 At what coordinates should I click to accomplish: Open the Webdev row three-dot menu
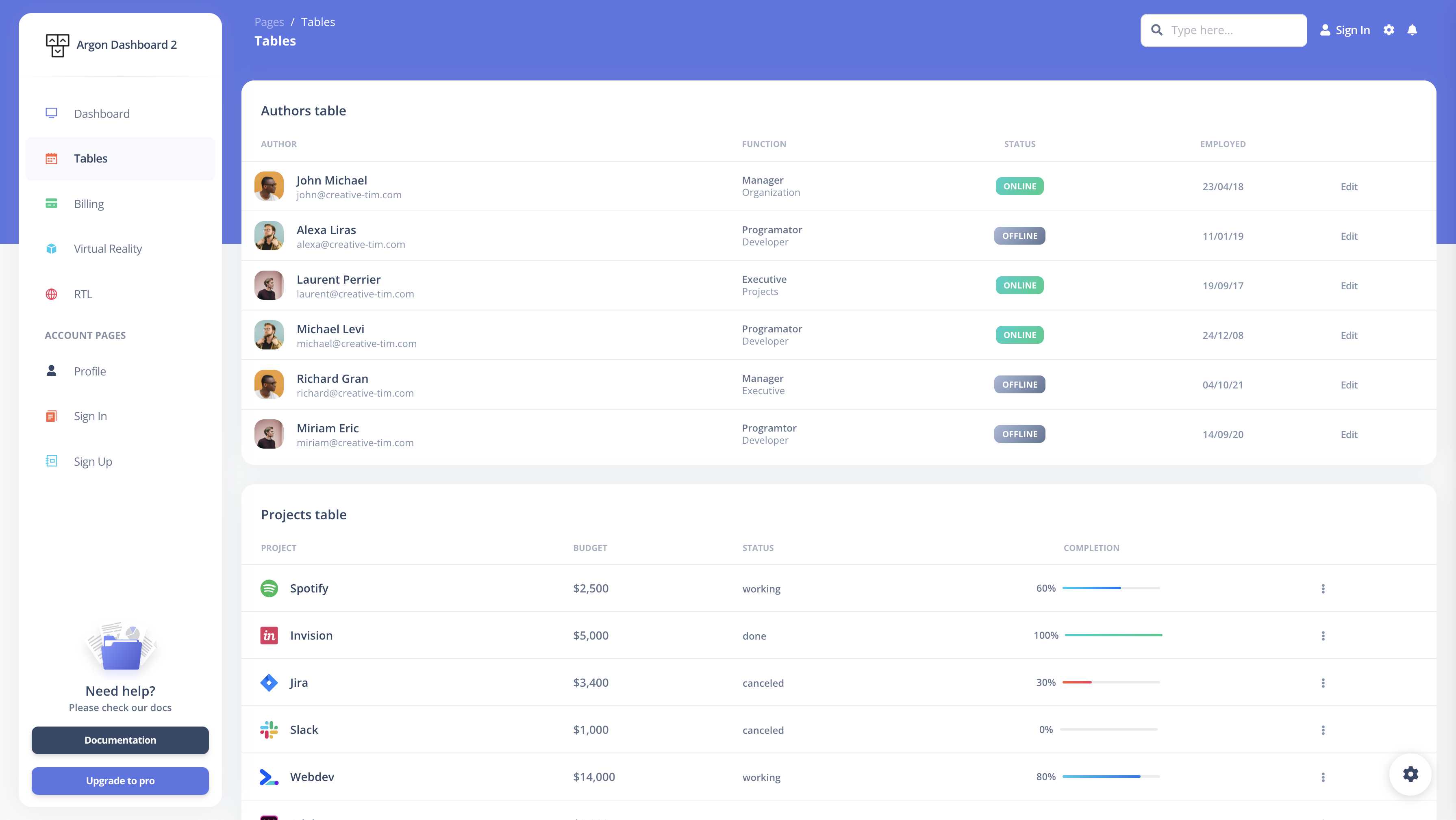[x=1323, y=777]
